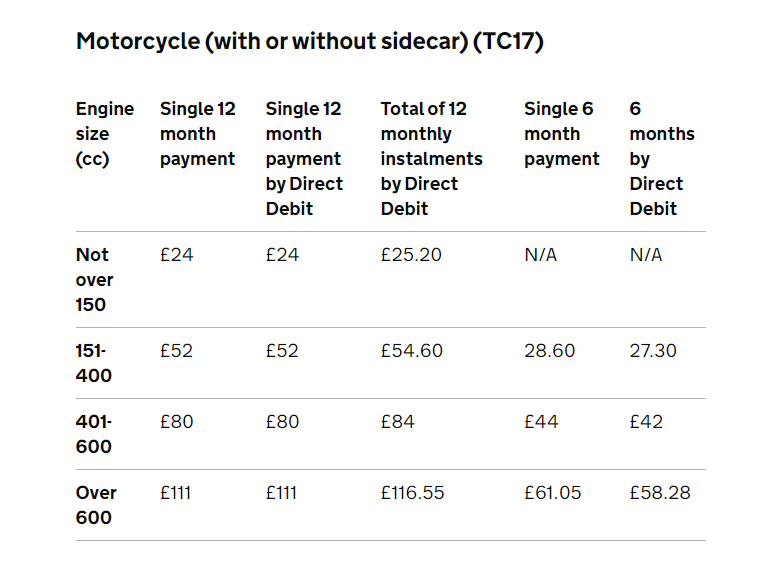Select the £58.28 Direct Debit cell
The height and width of the screenshot is (567, 779).
[x=660, y=493]
